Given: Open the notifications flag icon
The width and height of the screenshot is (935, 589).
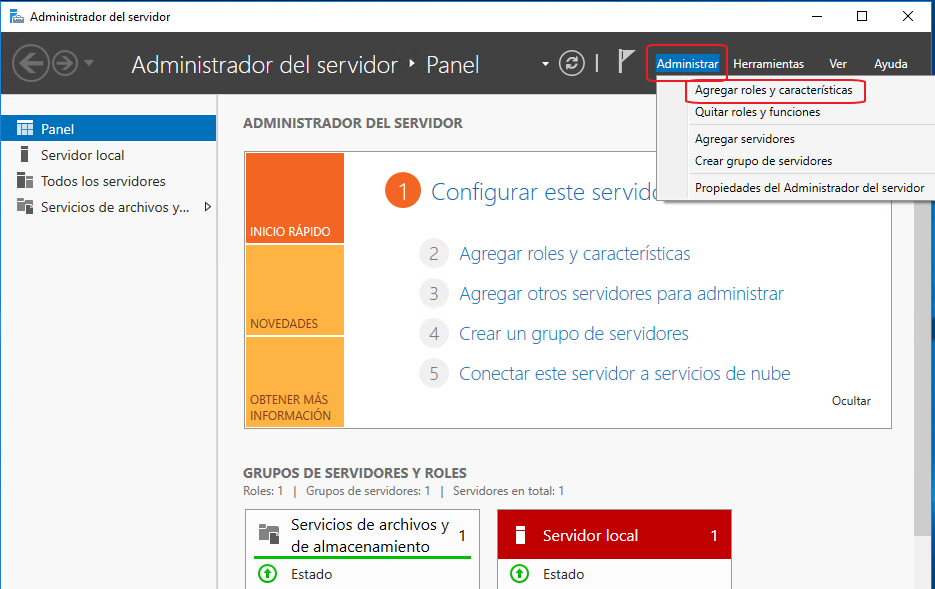Looking at the screenshot, I should tap(626, 61).
